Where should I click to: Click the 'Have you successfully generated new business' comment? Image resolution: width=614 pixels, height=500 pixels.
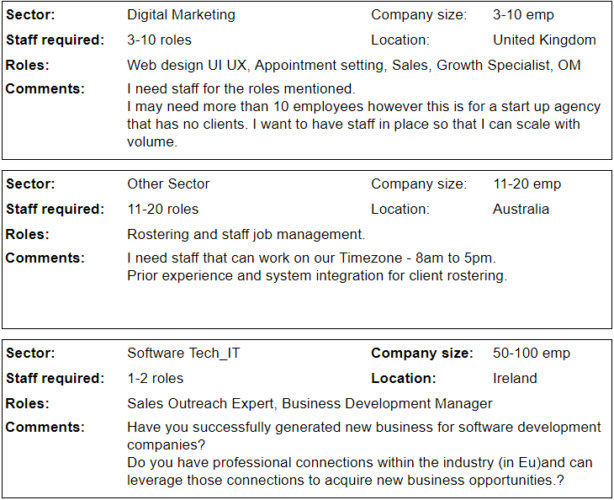(x=364, y=436)
